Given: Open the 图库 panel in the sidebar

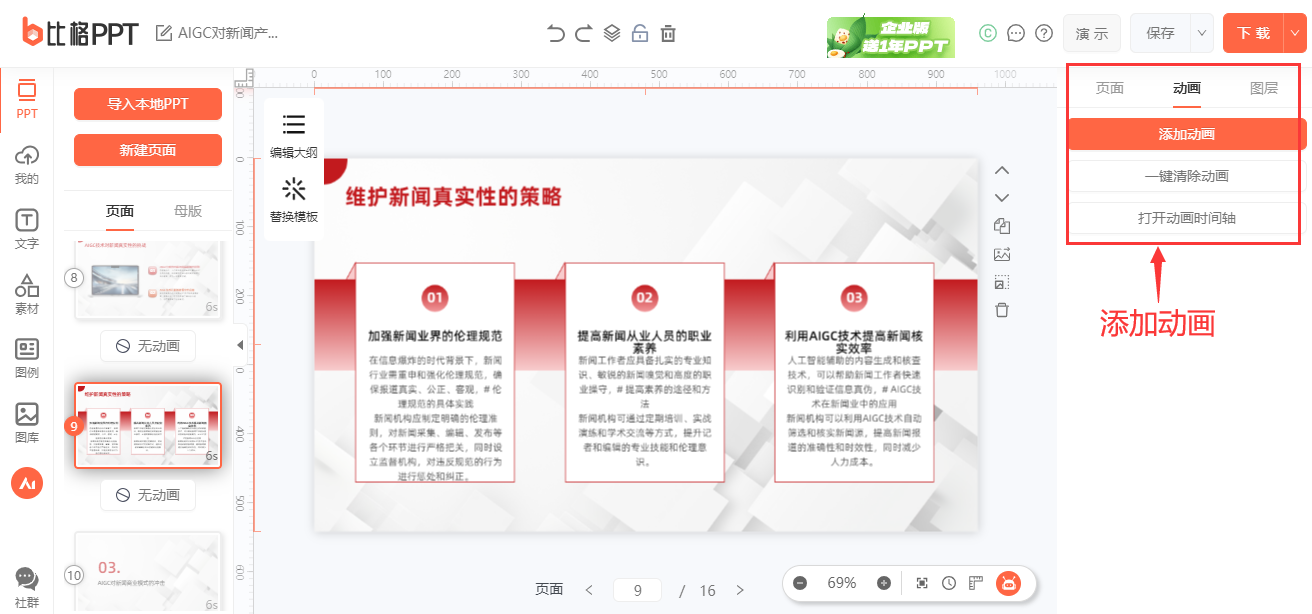Looking at the screenshot, I should tap(26, 420).
